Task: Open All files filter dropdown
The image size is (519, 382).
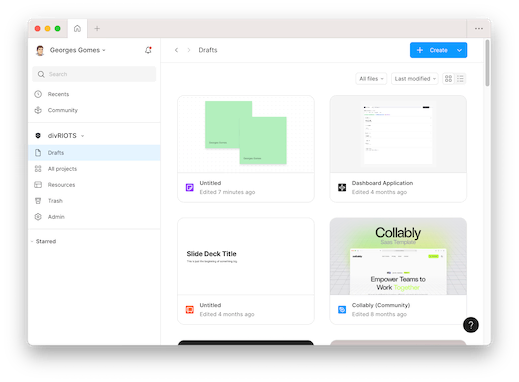Action: 371,79
